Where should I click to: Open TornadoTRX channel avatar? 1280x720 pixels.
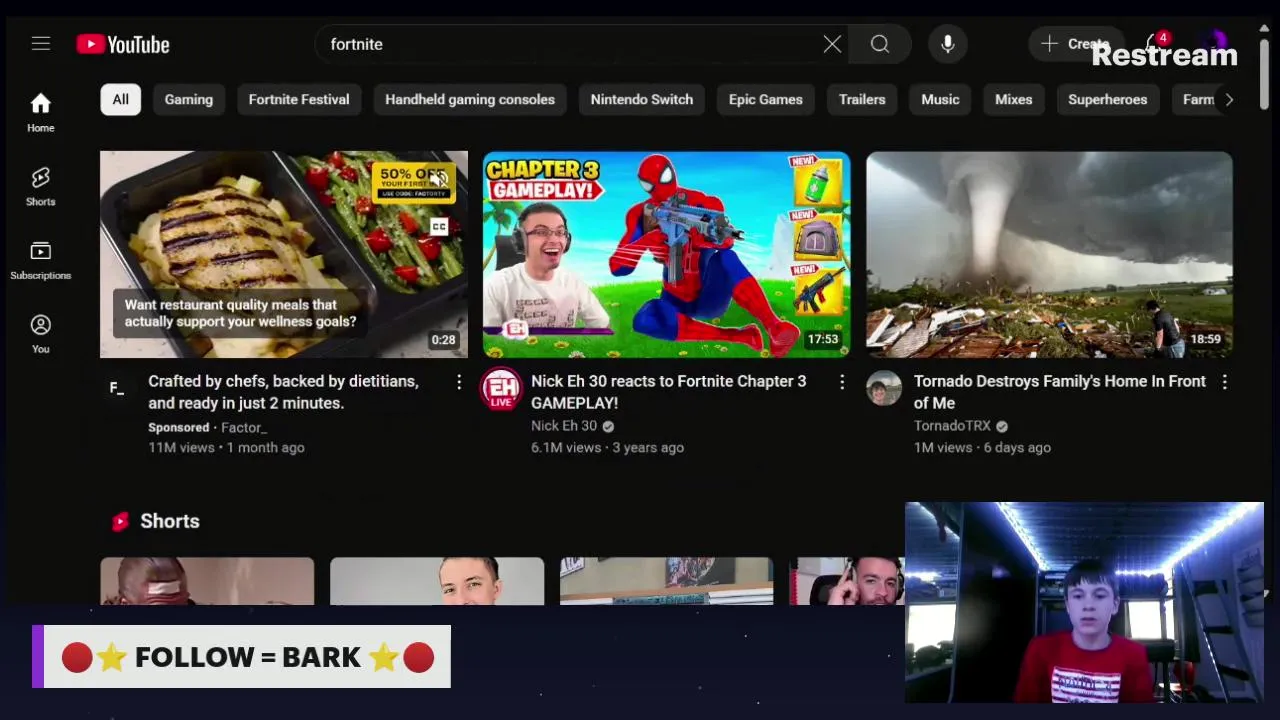[x=884, y=388]
